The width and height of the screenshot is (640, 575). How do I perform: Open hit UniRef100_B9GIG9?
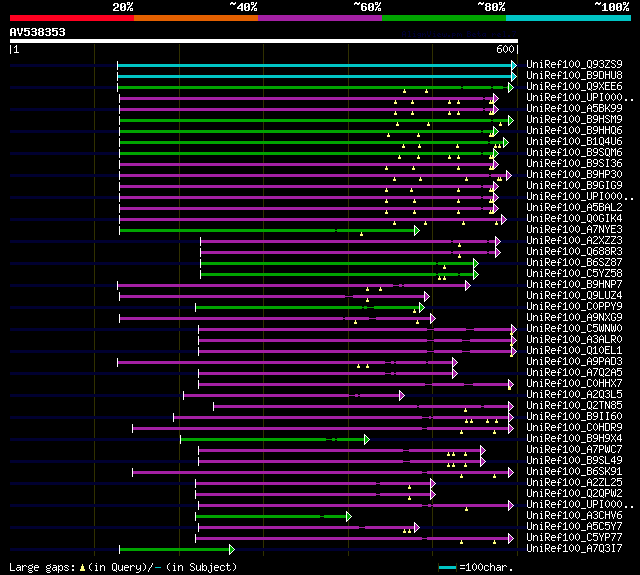coord(574,186)
